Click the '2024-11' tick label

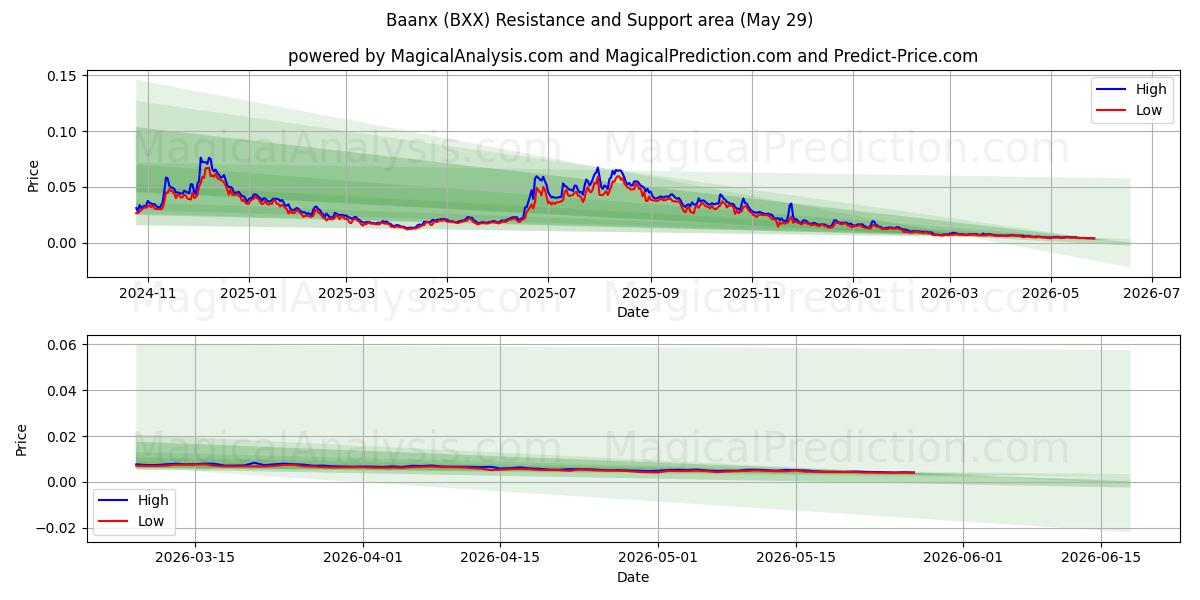(148, 294)
